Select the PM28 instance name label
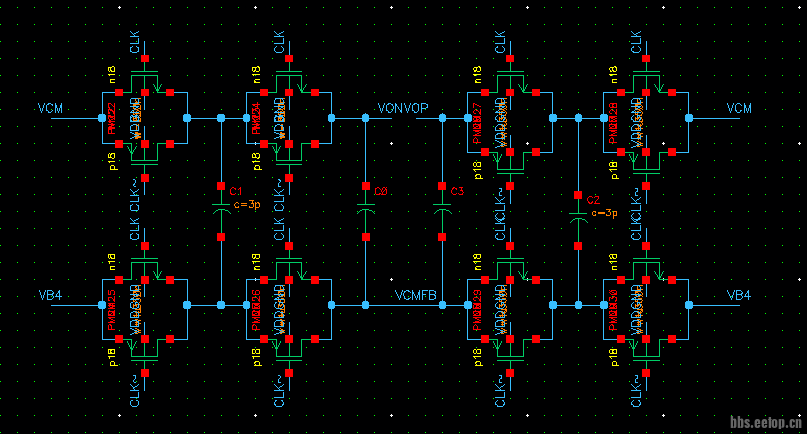 (x=613, y=124)
